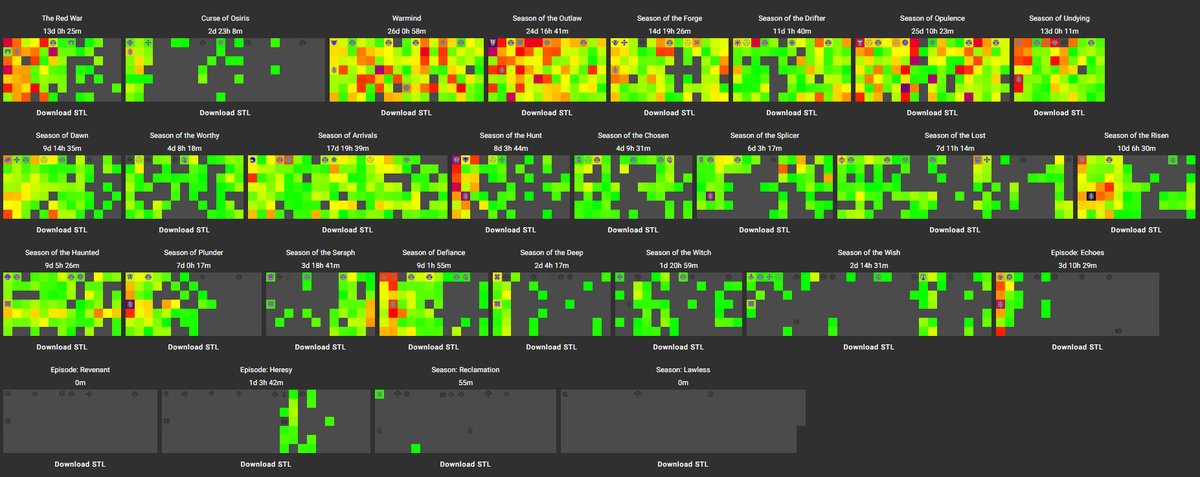Open the Season: Lawless heatmap
The height and width of the screenshot is (477, 1200).
coord(683,421)
